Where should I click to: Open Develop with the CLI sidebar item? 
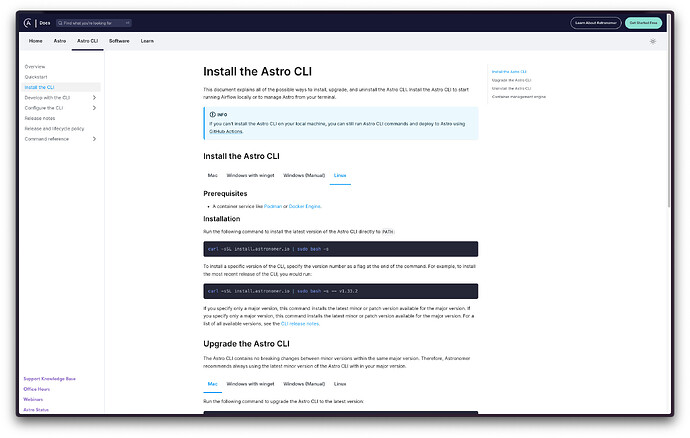tap(47, 98)
